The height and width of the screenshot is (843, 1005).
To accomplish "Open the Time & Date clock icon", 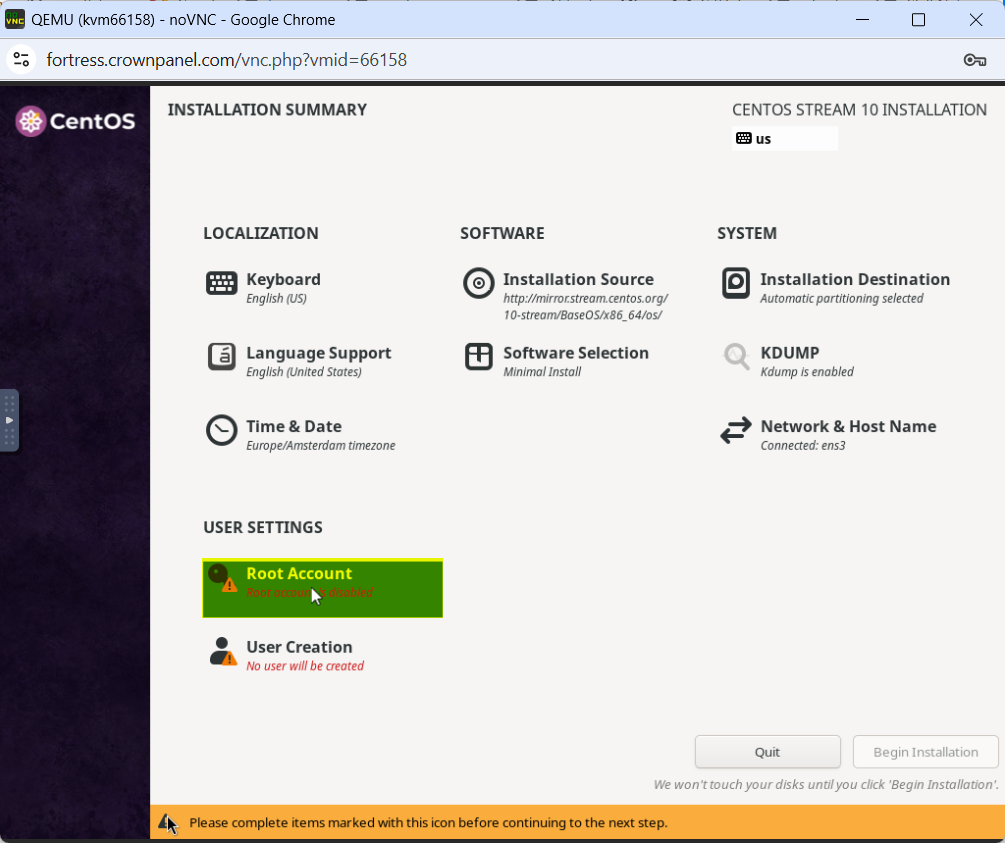I will click(x=222, y=430).
